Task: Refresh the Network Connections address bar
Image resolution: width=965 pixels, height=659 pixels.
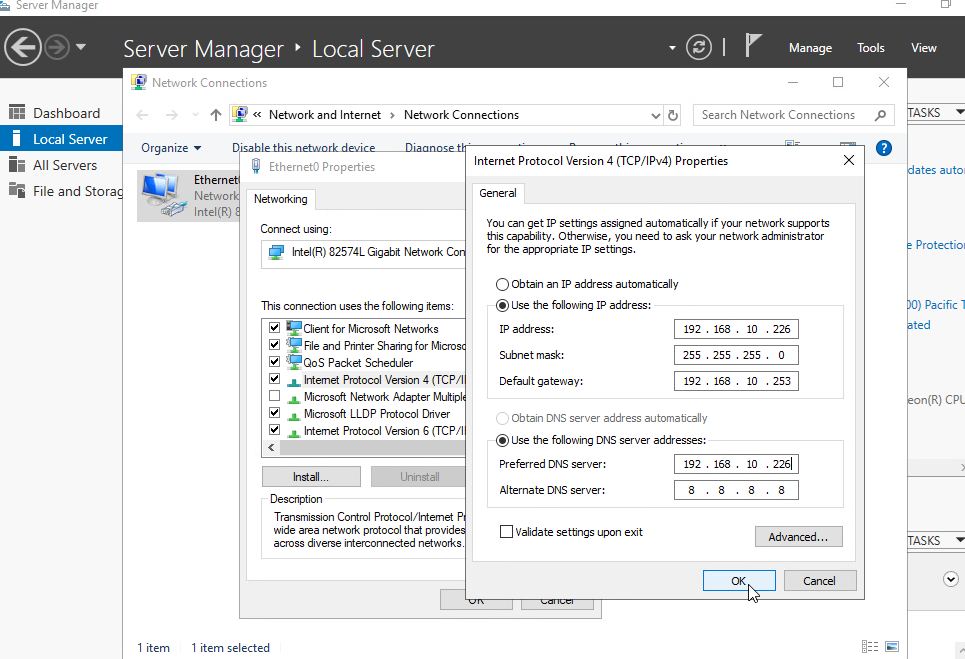Action: coord(673,115)
